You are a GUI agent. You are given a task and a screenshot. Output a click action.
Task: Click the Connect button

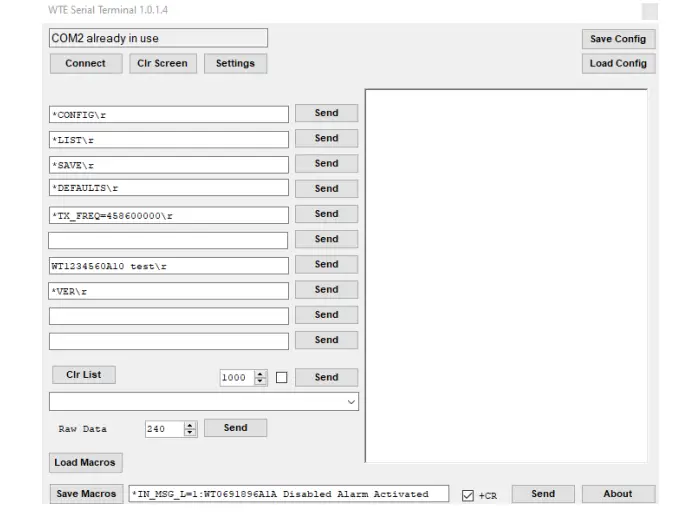point(86,64)
